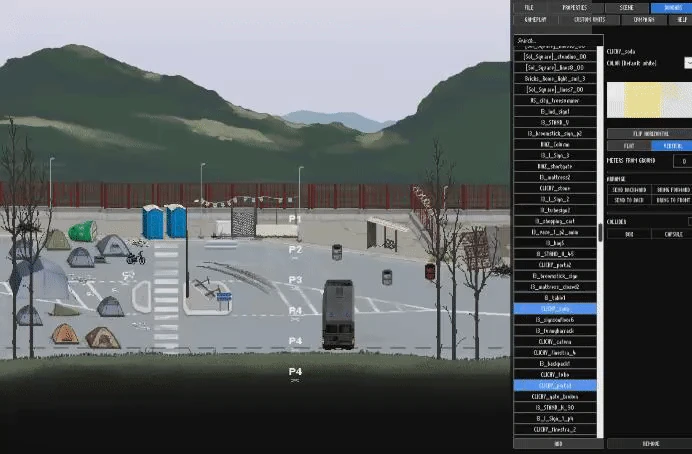
Task: Click the object list scrollbar handle
Action: 600,233
